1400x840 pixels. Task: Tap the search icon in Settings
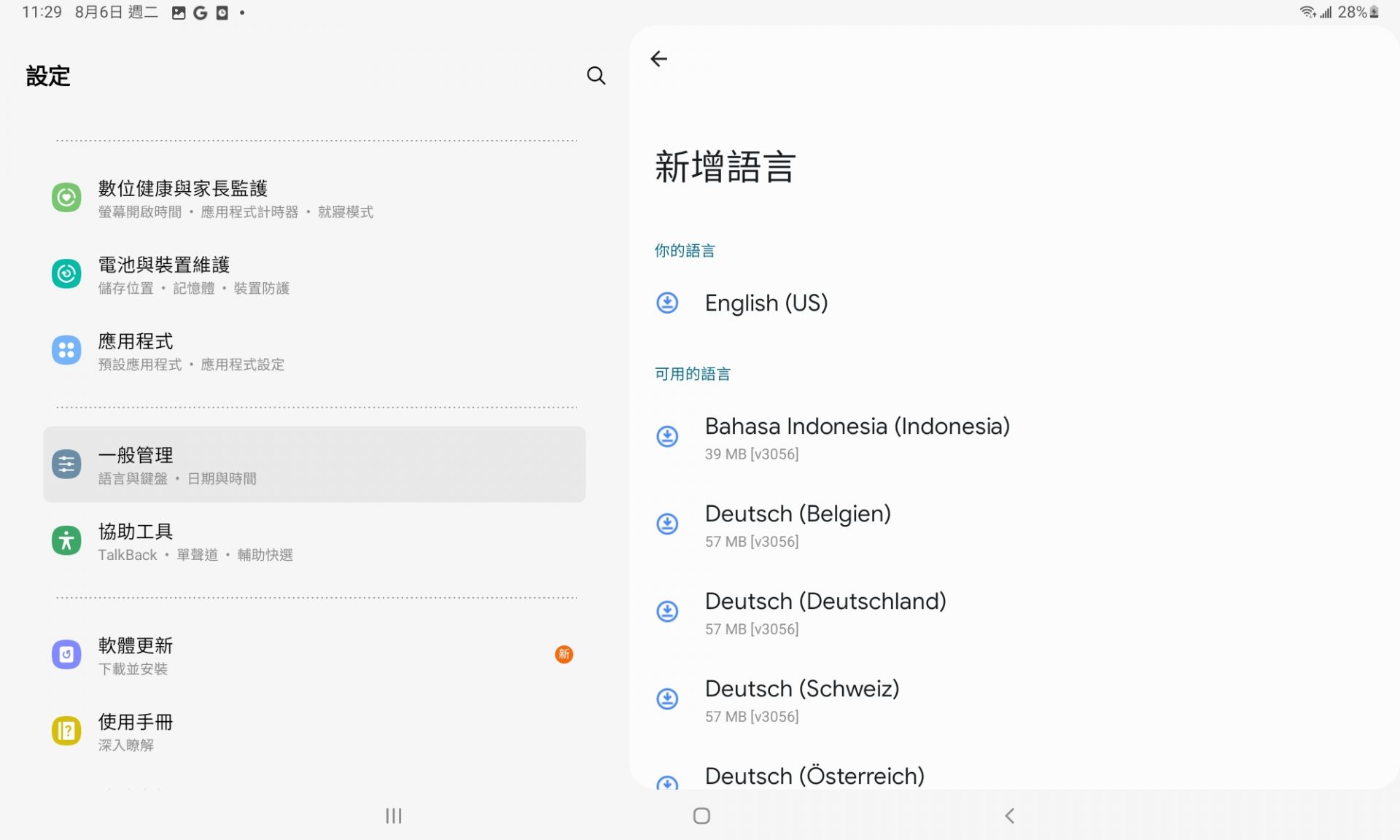click(x=596, y=76)
